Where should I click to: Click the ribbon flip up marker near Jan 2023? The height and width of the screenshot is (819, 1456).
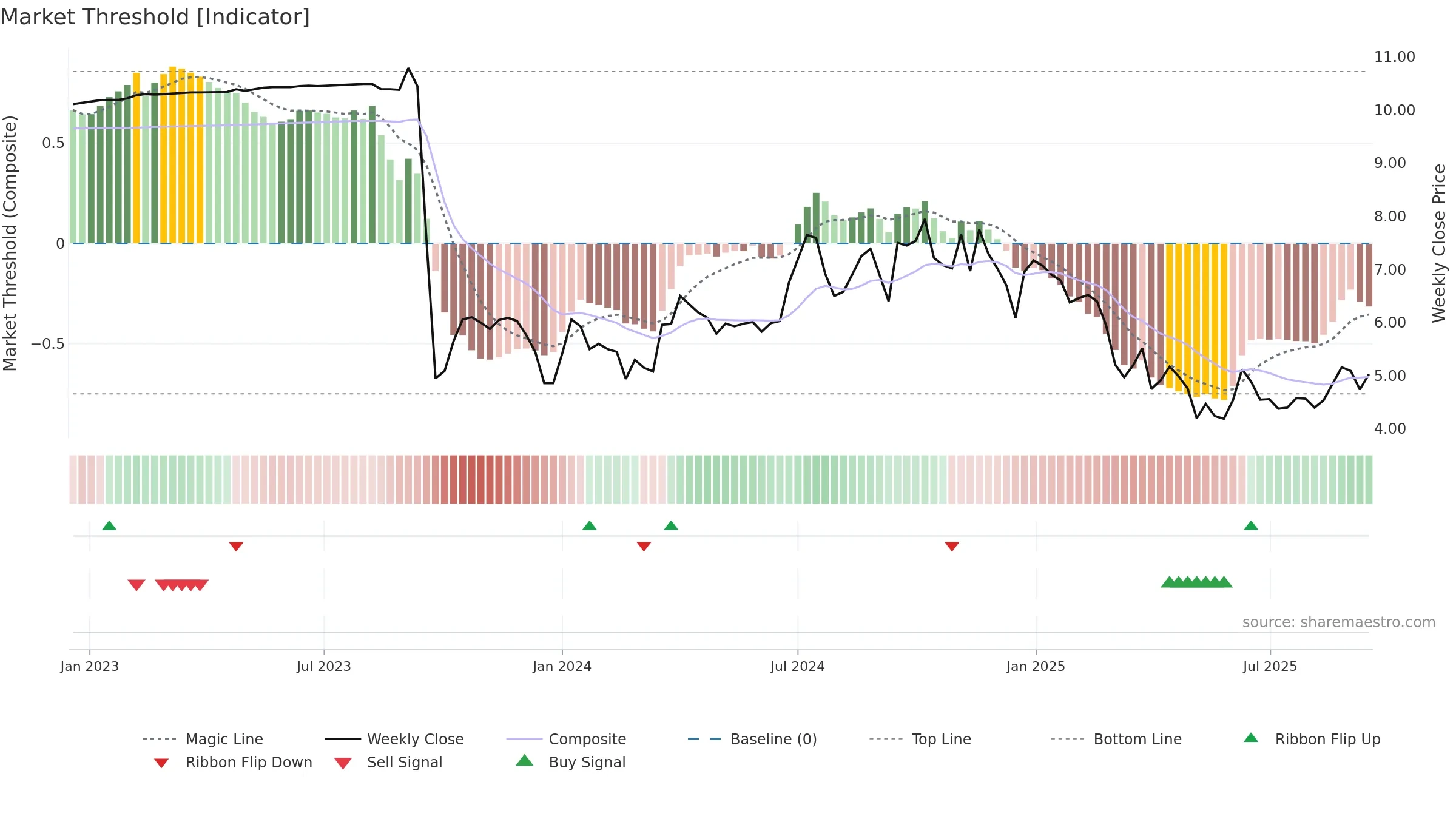pyautogui.click(x=109, y=525)
